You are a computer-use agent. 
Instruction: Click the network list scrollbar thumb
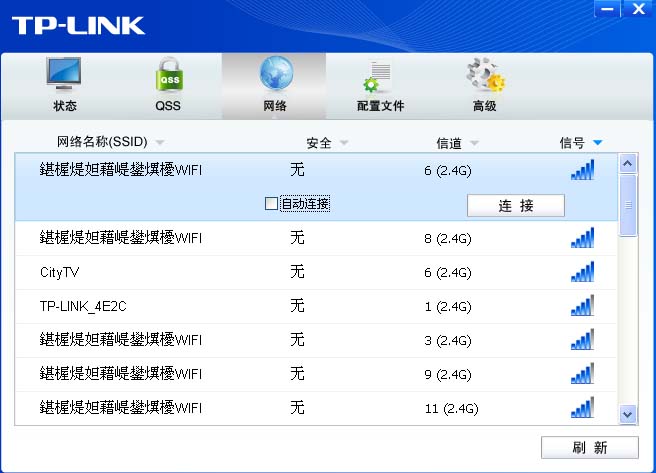coord(628,206)
